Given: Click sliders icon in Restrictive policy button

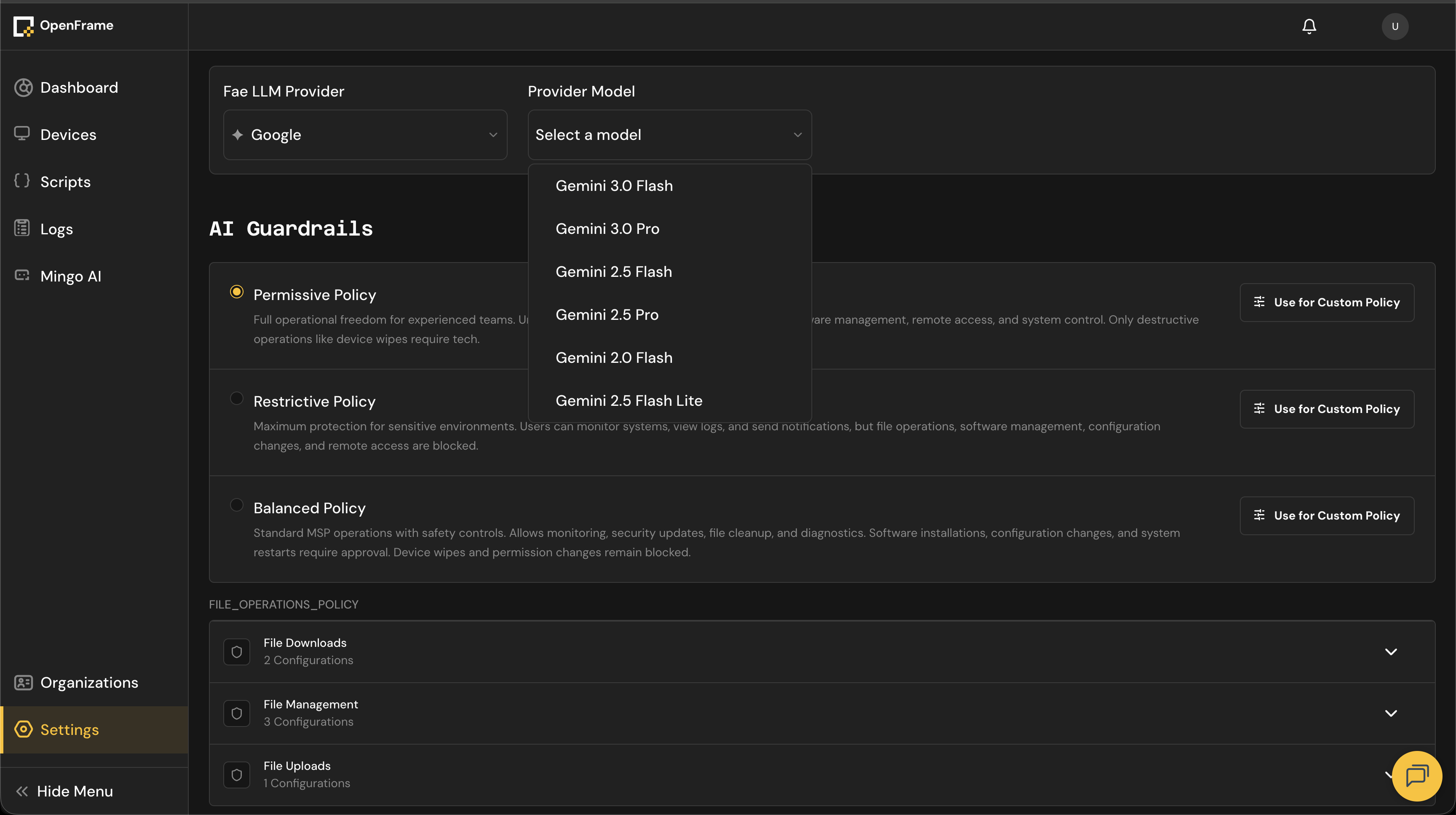Looking at the screenshot, I should (x=1259, y=408).
